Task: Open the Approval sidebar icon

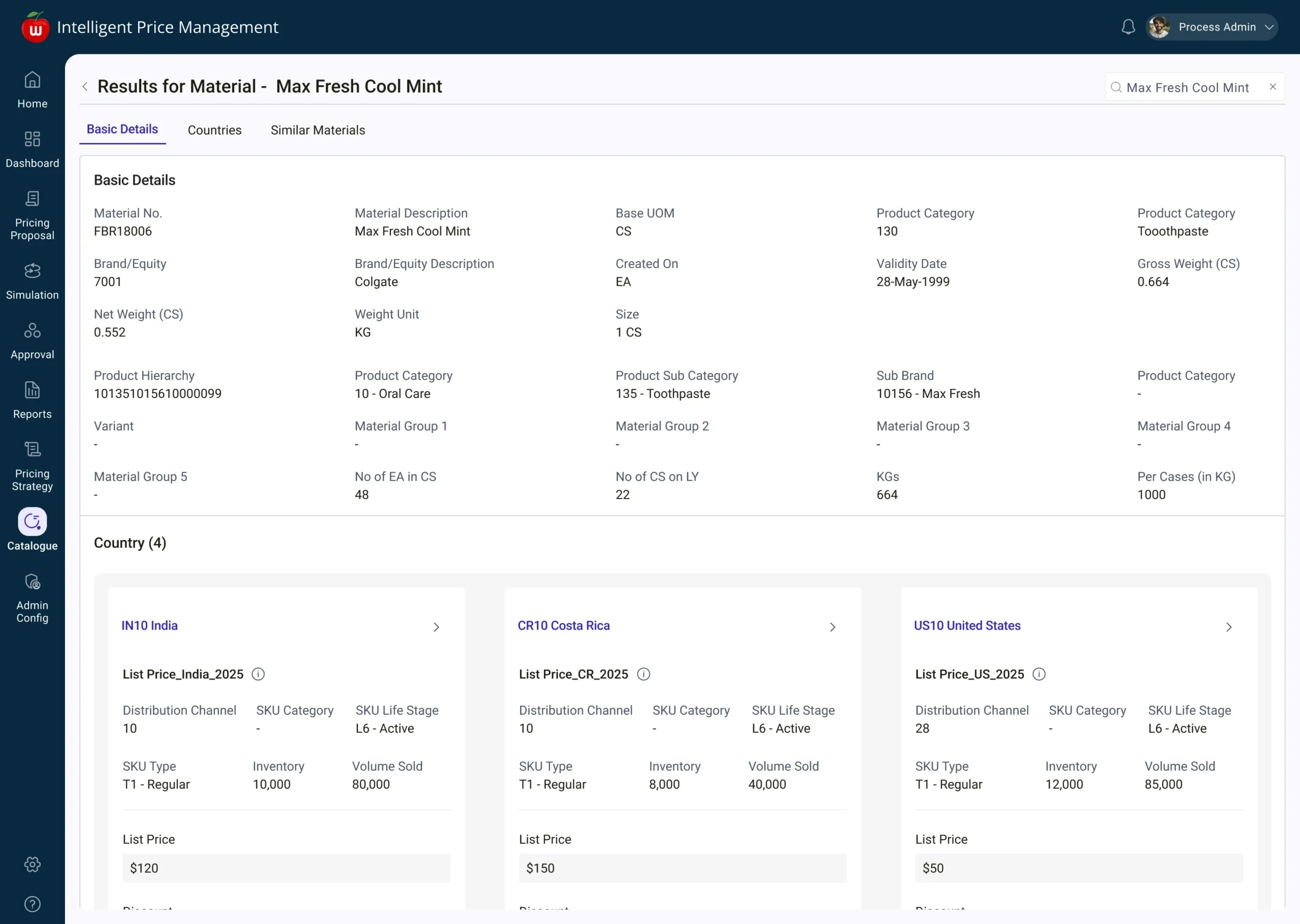Action: click(x=32, y=331)
